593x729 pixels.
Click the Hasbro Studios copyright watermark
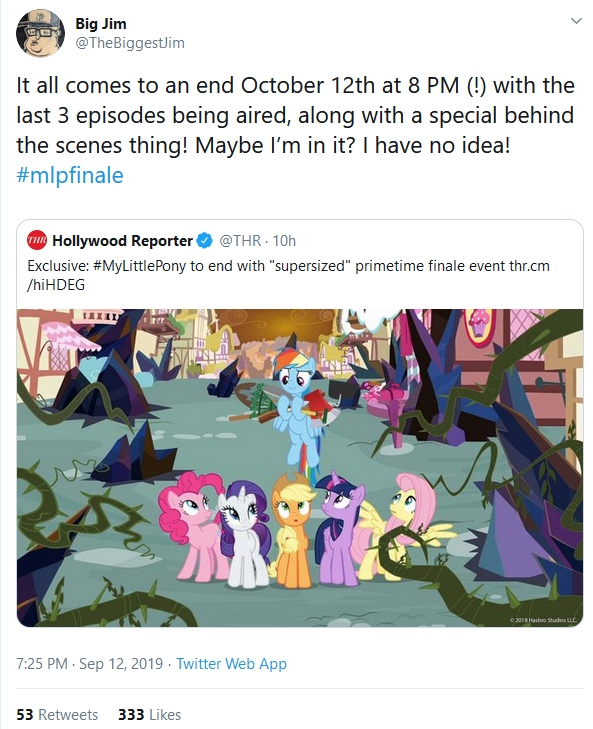tap(543, 620)
